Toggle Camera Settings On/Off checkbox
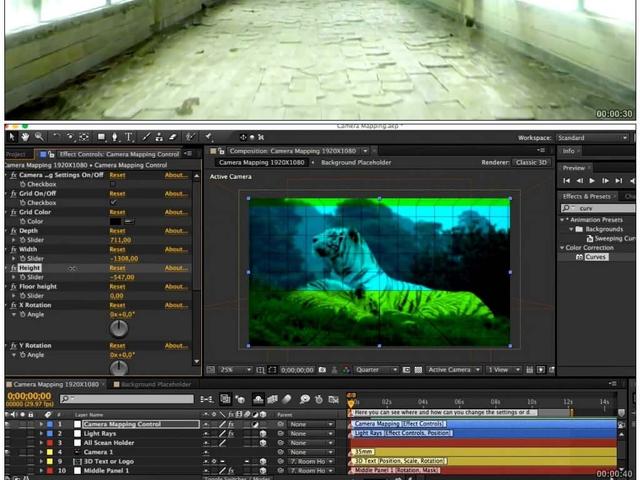Image resolution: width=640 pixels, height=480 pixels. [x=113, y=184]
